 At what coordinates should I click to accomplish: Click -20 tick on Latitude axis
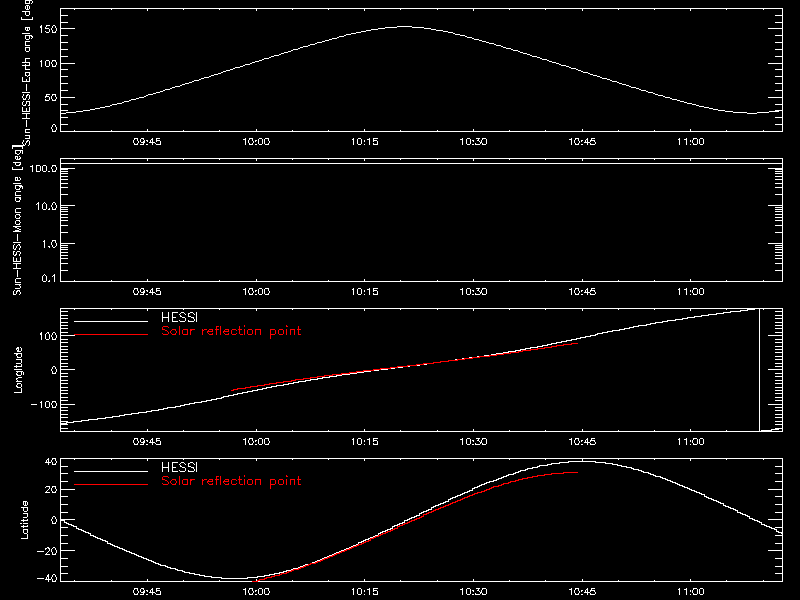(47, 551)
